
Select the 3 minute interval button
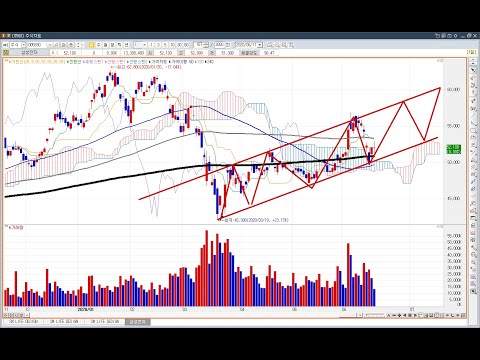click(158, 45)
